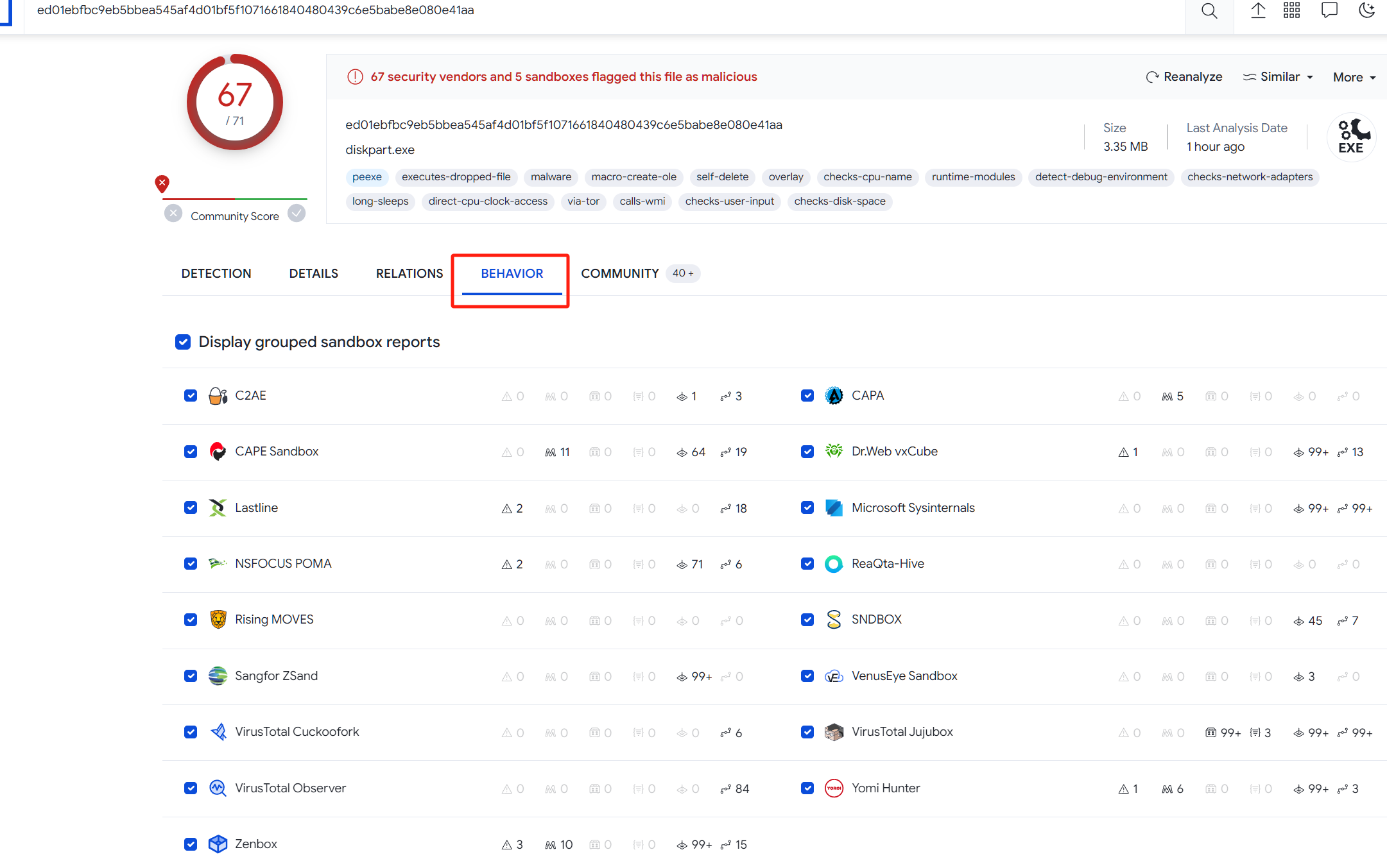Click the ReaQta-Hive circle icon

(x=834, y=564)
